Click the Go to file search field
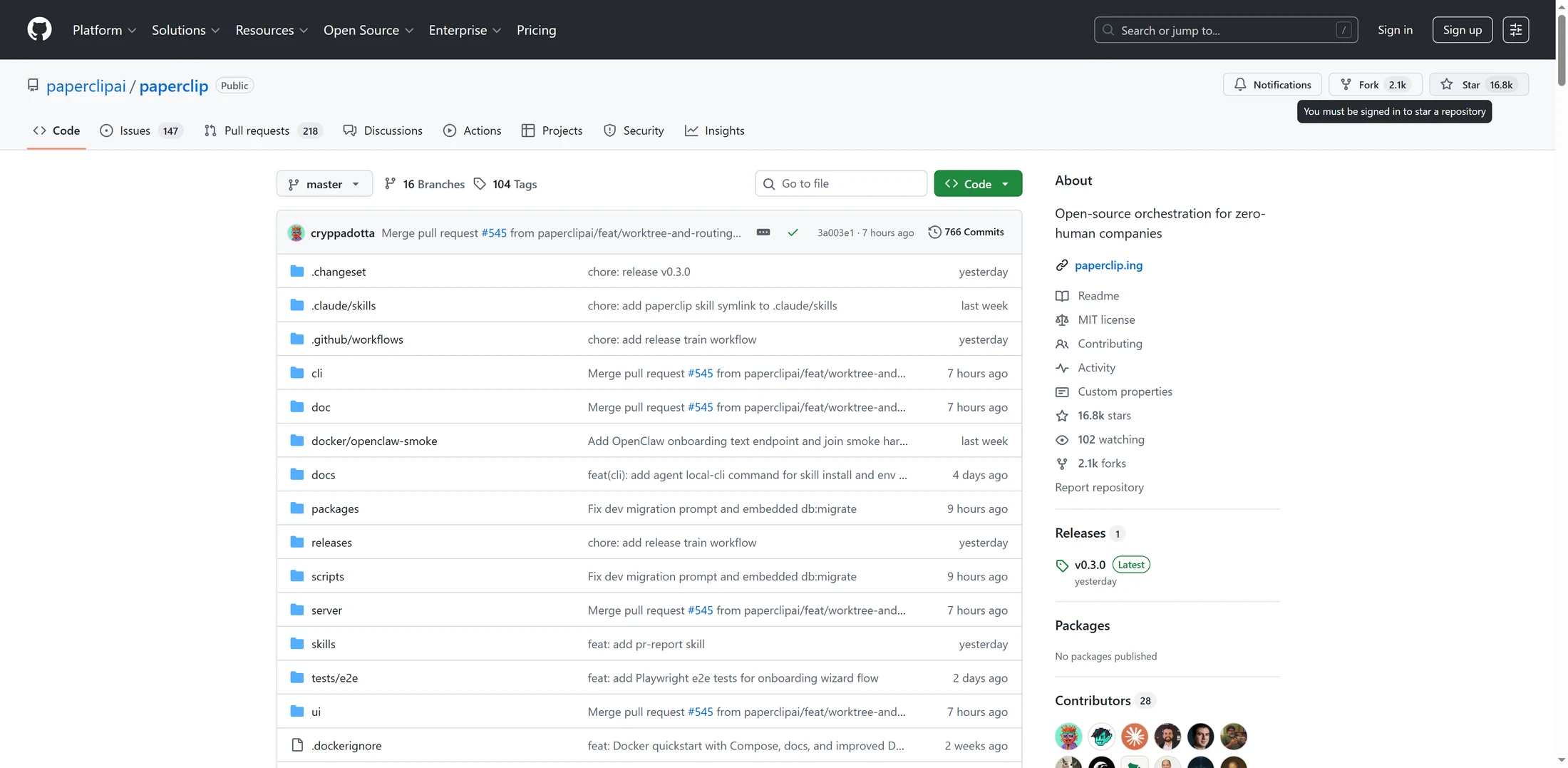1568x768 pixels. click(x=841, y=184)
